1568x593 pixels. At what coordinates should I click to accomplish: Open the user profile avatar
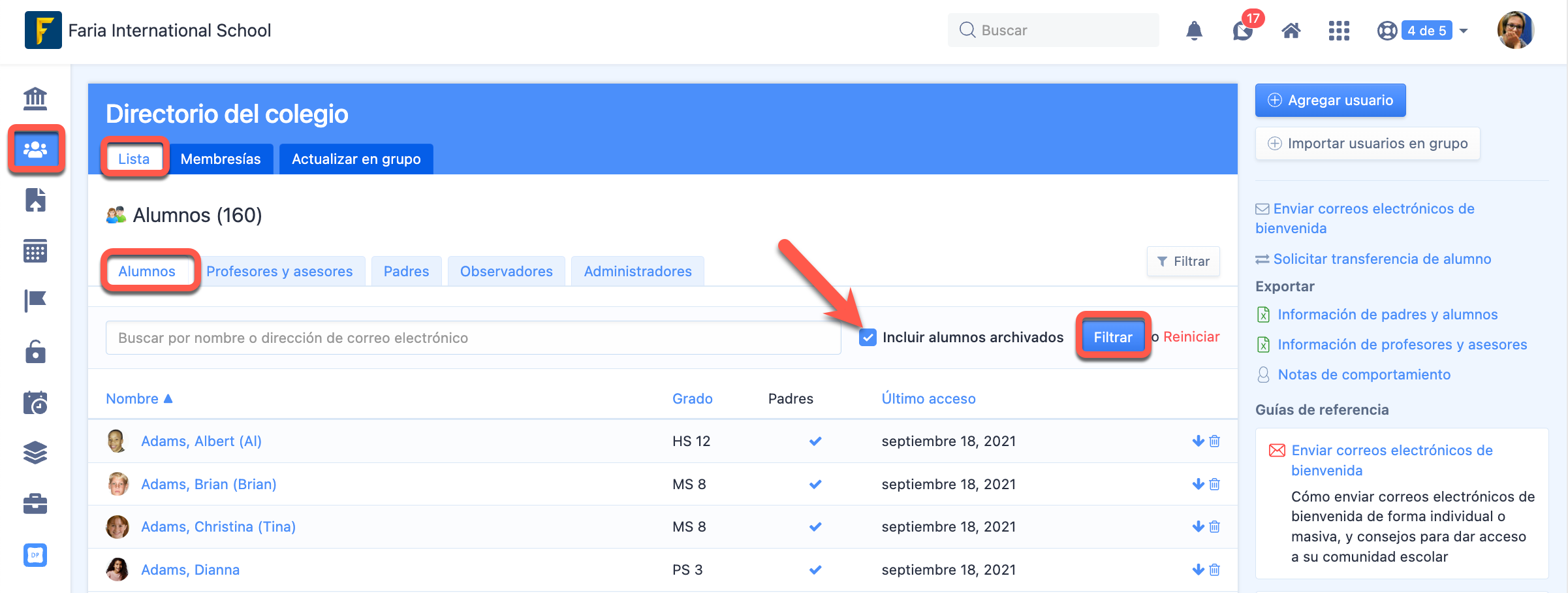(1515, 31)
